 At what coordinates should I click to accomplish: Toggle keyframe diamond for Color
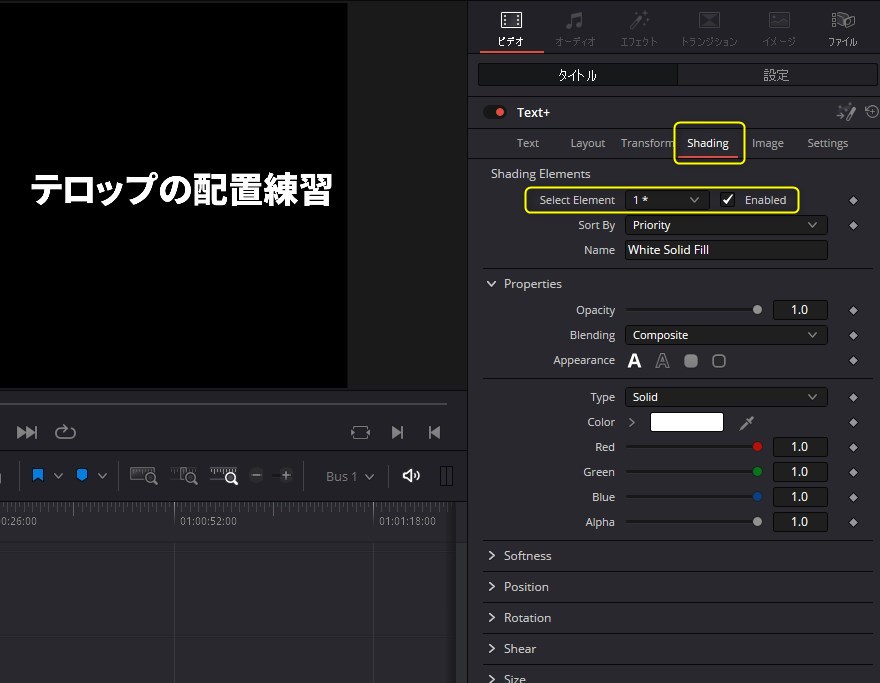854,423
